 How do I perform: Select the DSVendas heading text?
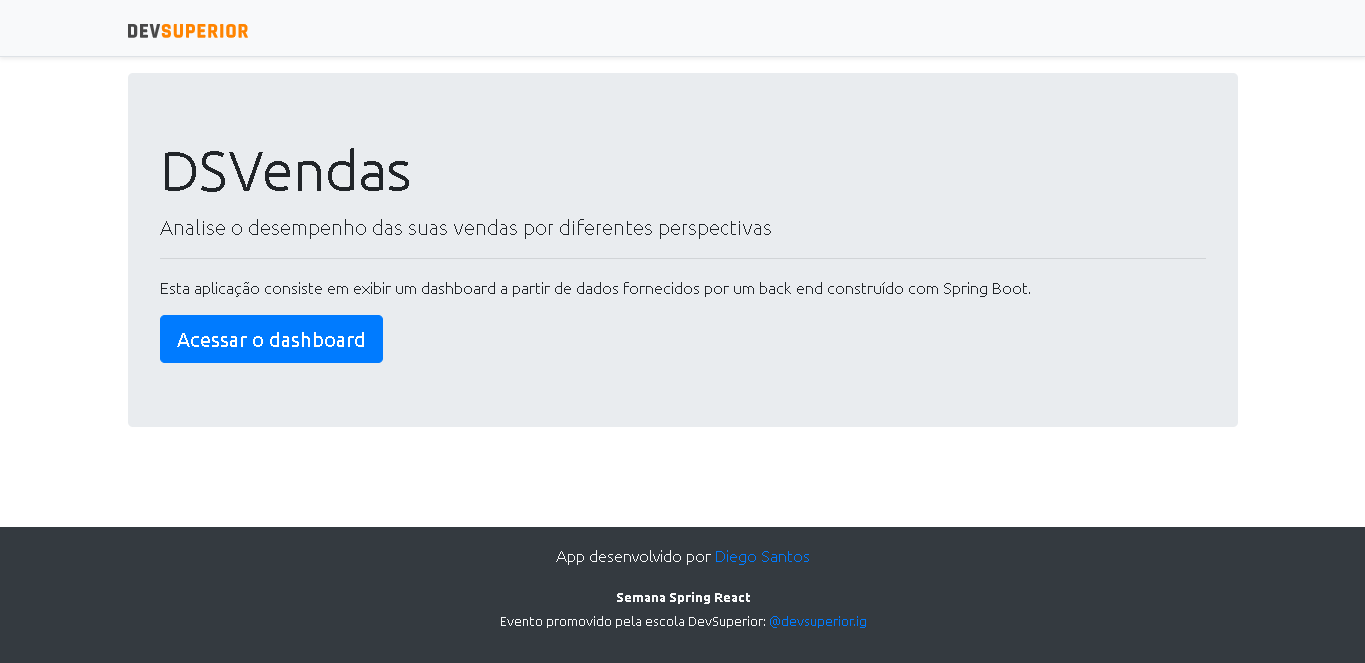pyautogui.click(x=285, y=171)
